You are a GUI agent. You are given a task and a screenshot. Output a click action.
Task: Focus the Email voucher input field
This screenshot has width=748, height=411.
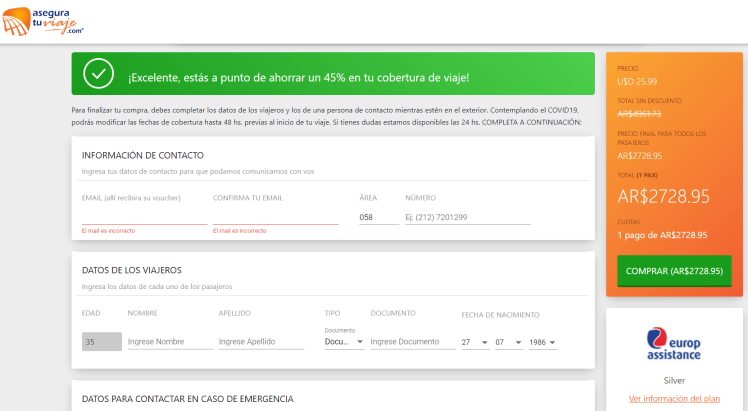pos(144,216)
